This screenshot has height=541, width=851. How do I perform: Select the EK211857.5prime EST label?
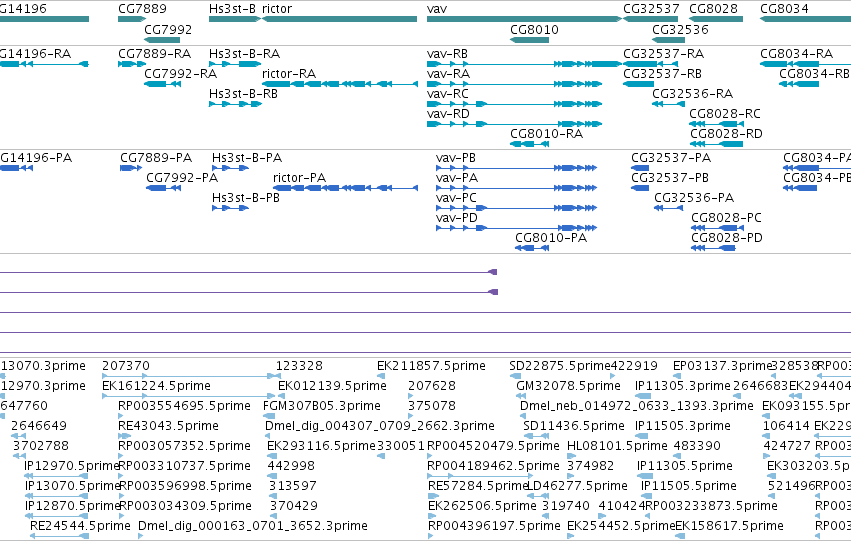[x=431, y=366]
